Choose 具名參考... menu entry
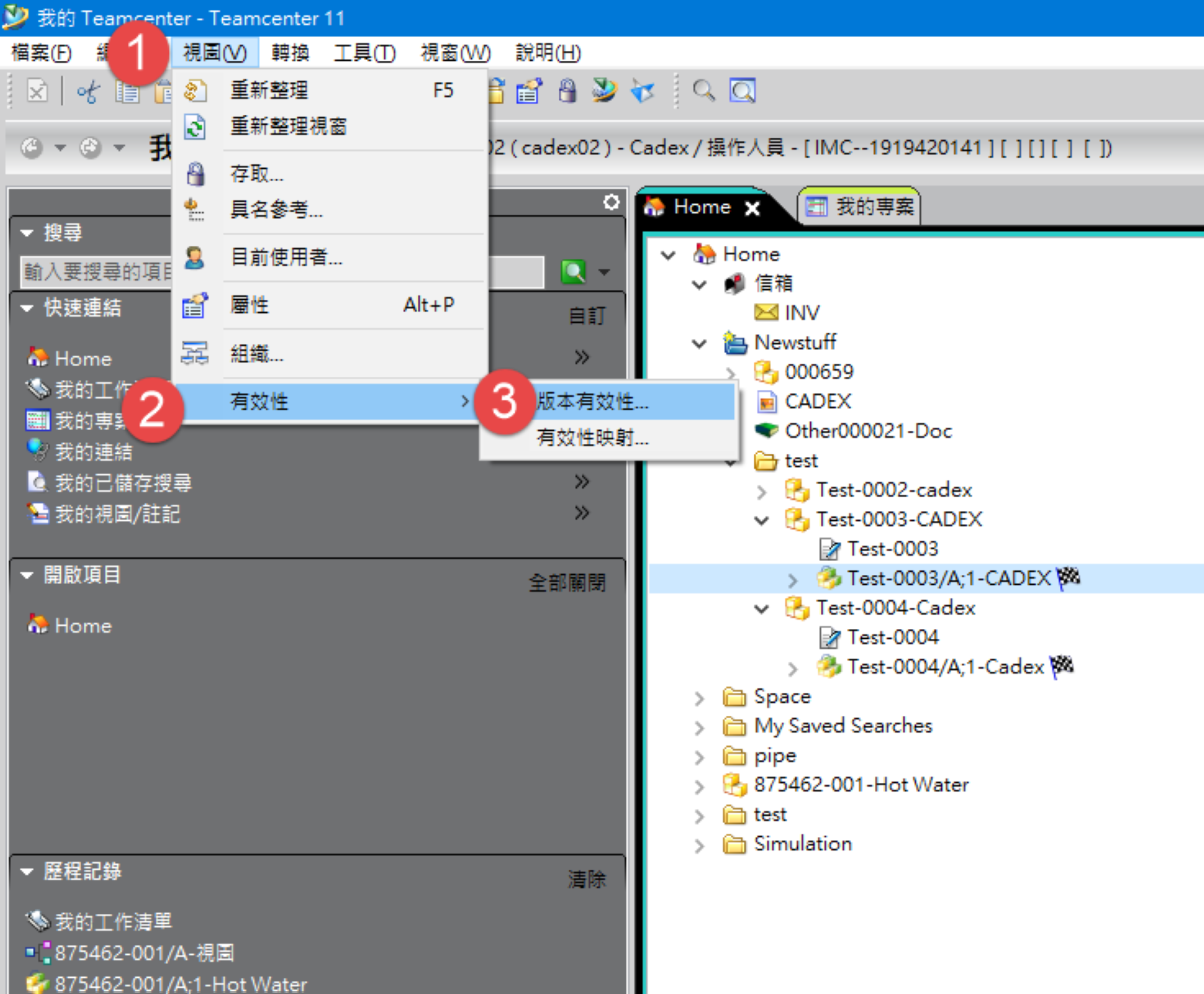1204x994 pixels. pos(331,210)
